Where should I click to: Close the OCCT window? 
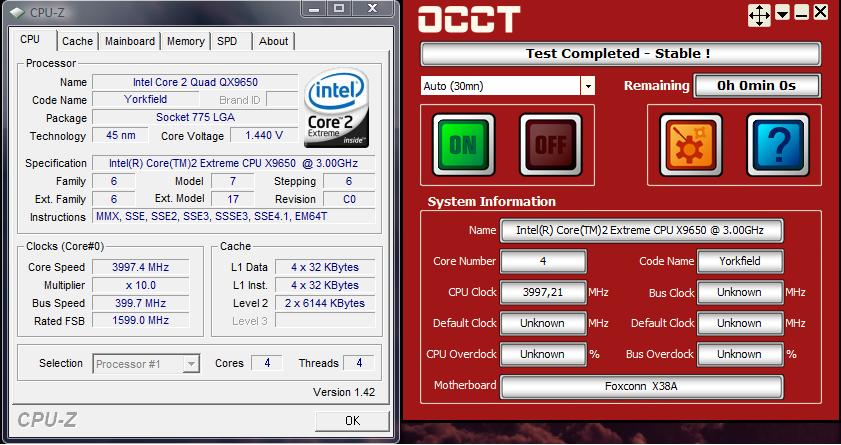pyautogui.click(x=821, y=12)
